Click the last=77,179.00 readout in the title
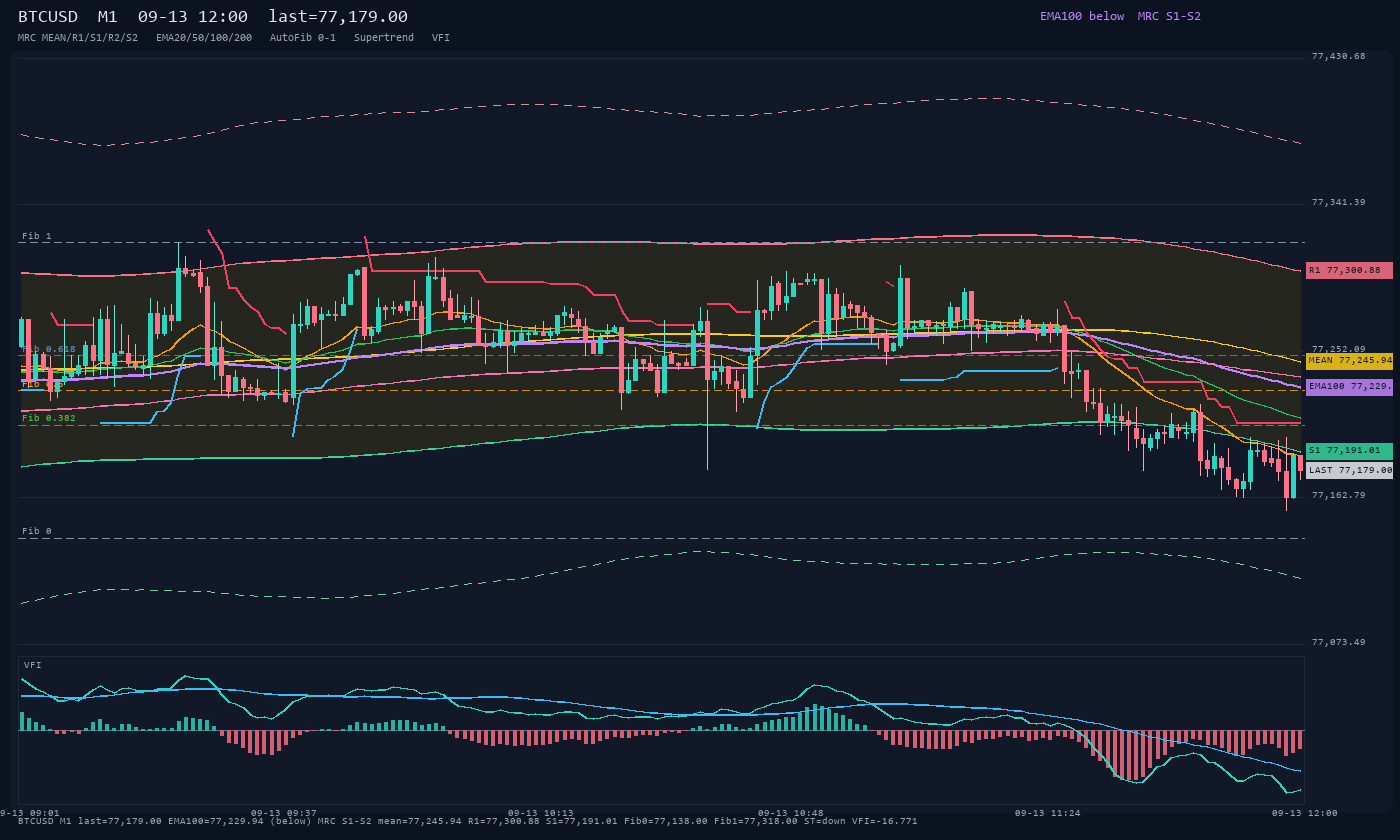Screen dimensions: 1400x840 click(x=338, y=17)
